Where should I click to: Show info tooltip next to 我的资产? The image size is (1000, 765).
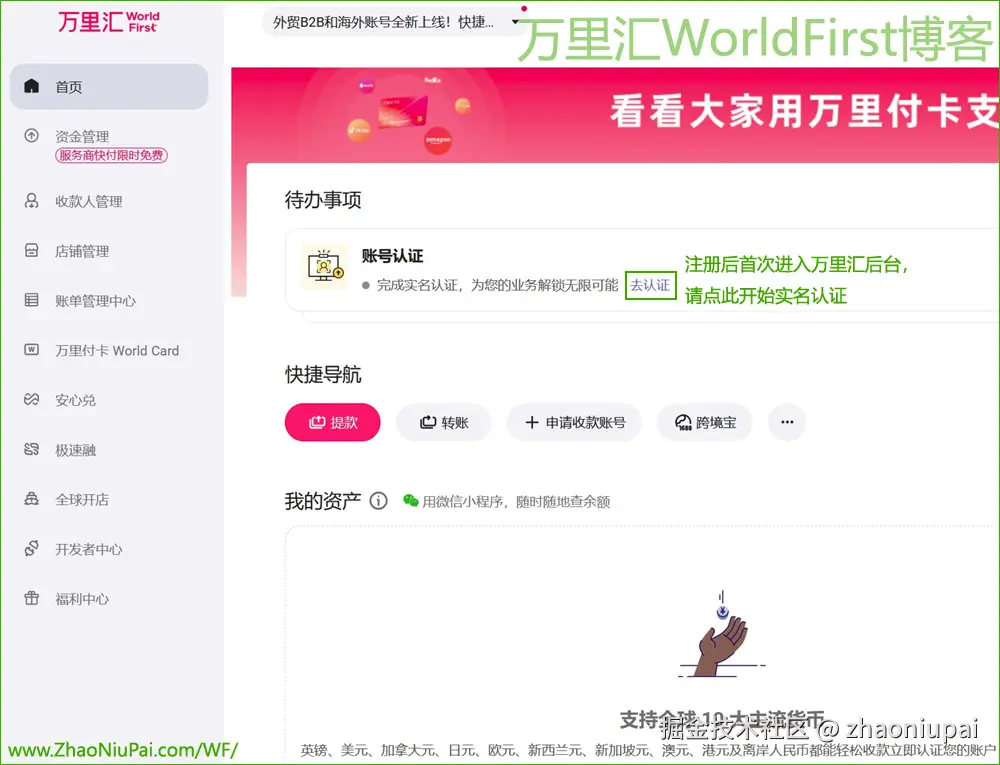point(378,501)
